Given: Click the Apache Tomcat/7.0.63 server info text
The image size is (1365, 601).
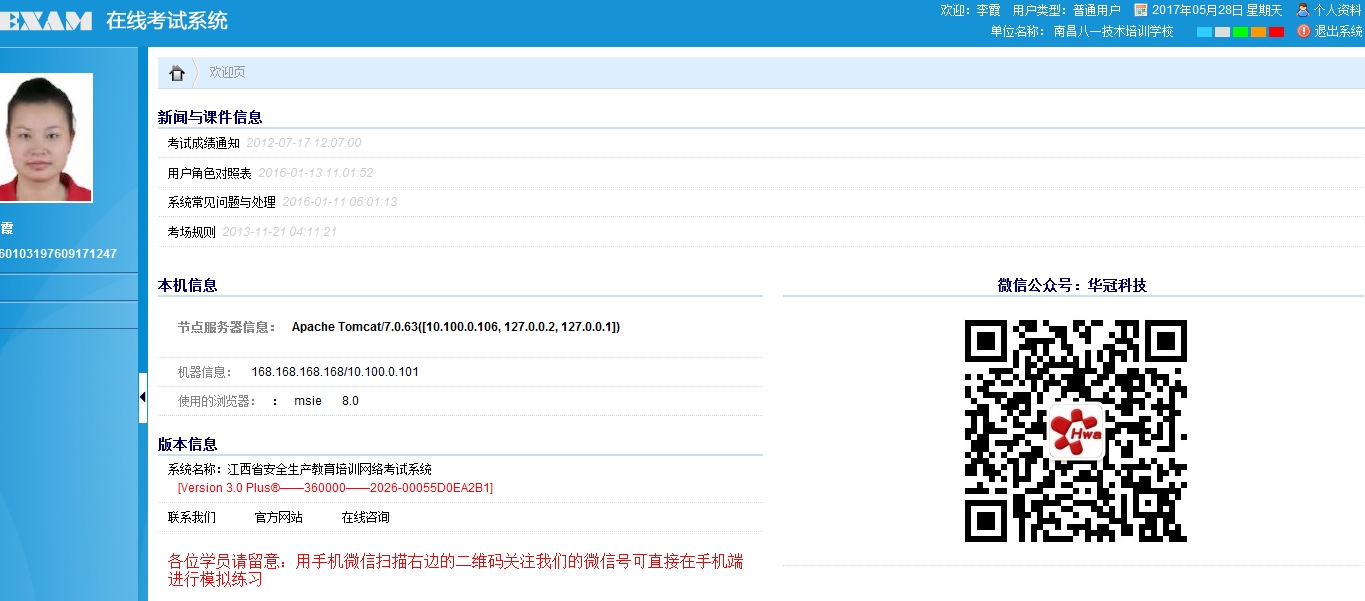Looking at the screenshot, I should 456,327.
